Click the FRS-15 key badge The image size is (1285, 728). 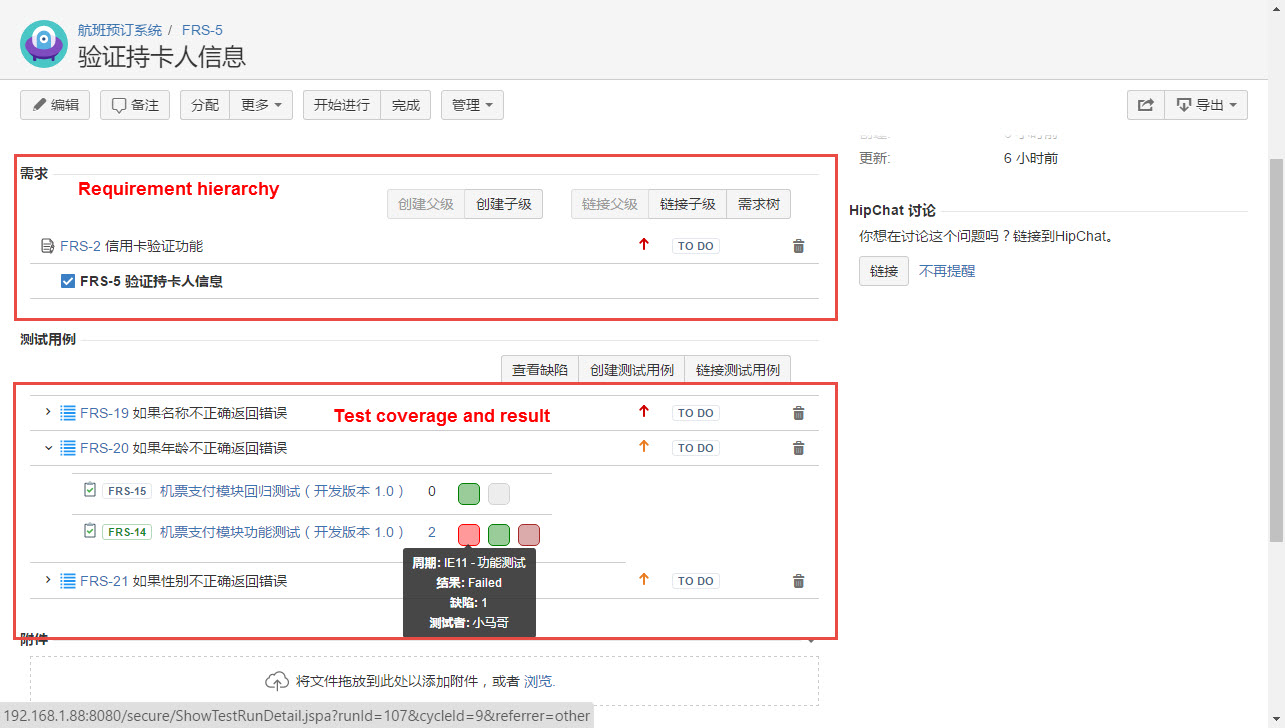[x=127, y=491]
